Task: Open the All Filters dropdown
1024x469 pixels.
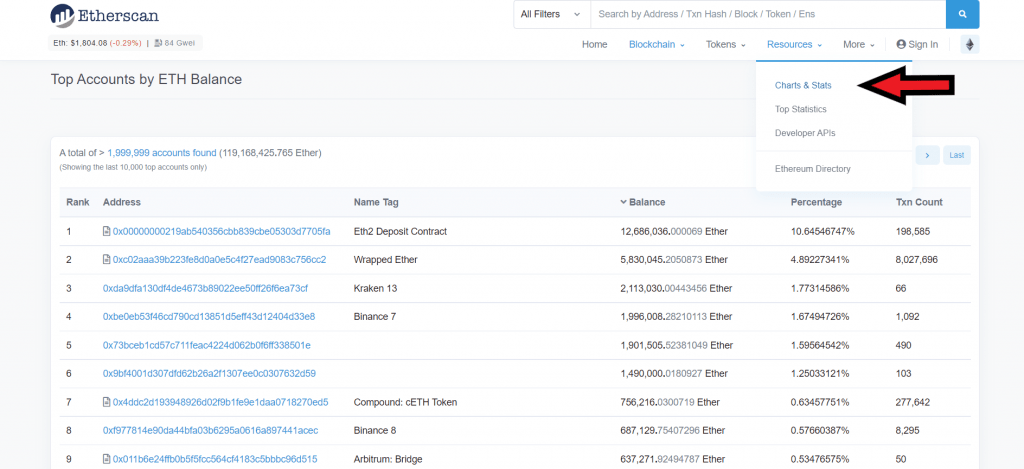Action: (x=551, y=14)
